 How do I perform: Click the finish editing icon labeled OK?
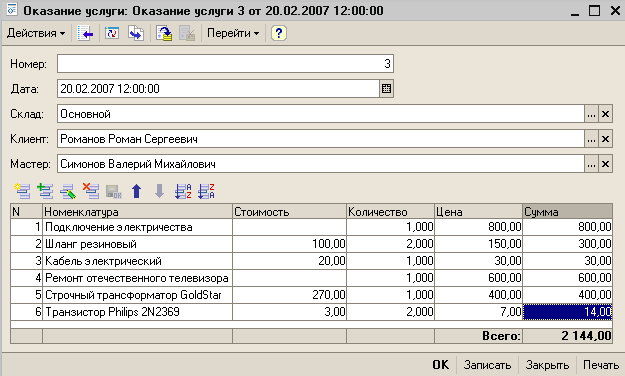tap(114, 191)
